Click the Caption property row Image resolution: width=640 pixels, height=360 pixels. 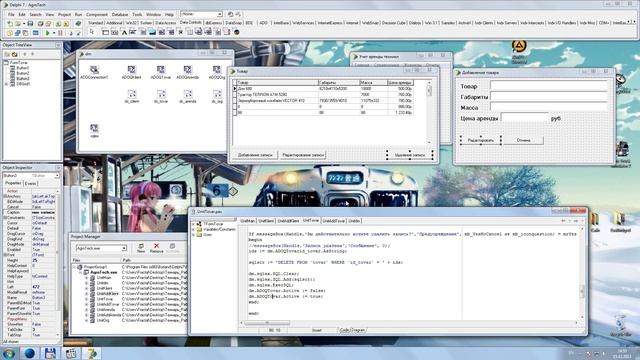point(30,212)
